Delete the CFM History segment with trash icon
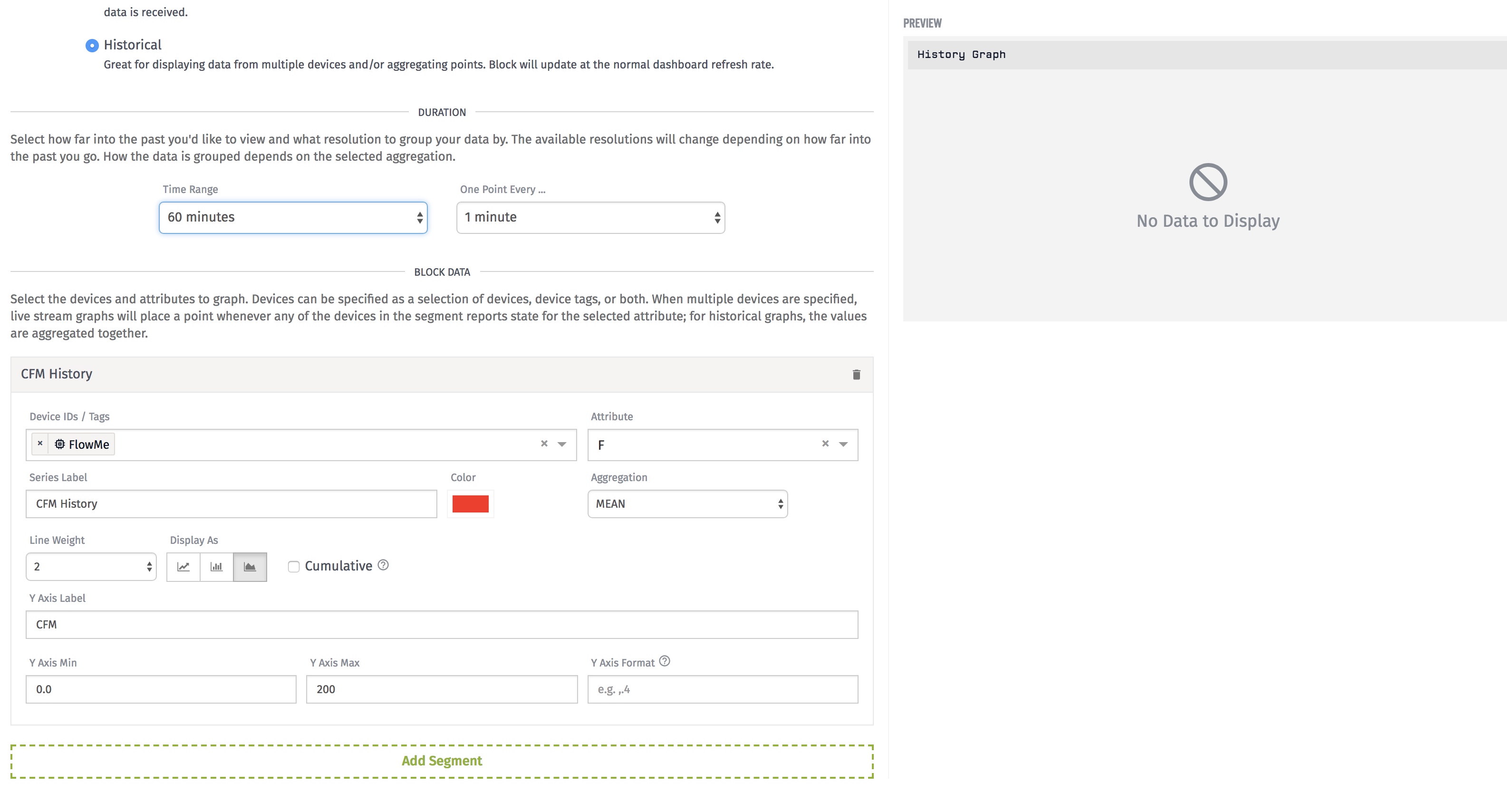 tap(856, 375)
